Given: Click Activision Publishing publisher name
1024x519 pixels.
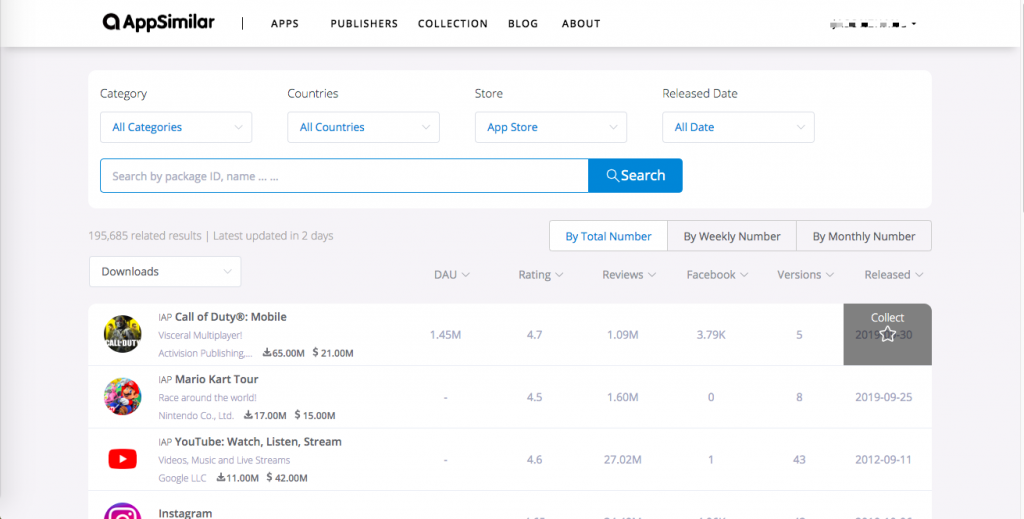Looking at the screenshot, I should 205,353.
